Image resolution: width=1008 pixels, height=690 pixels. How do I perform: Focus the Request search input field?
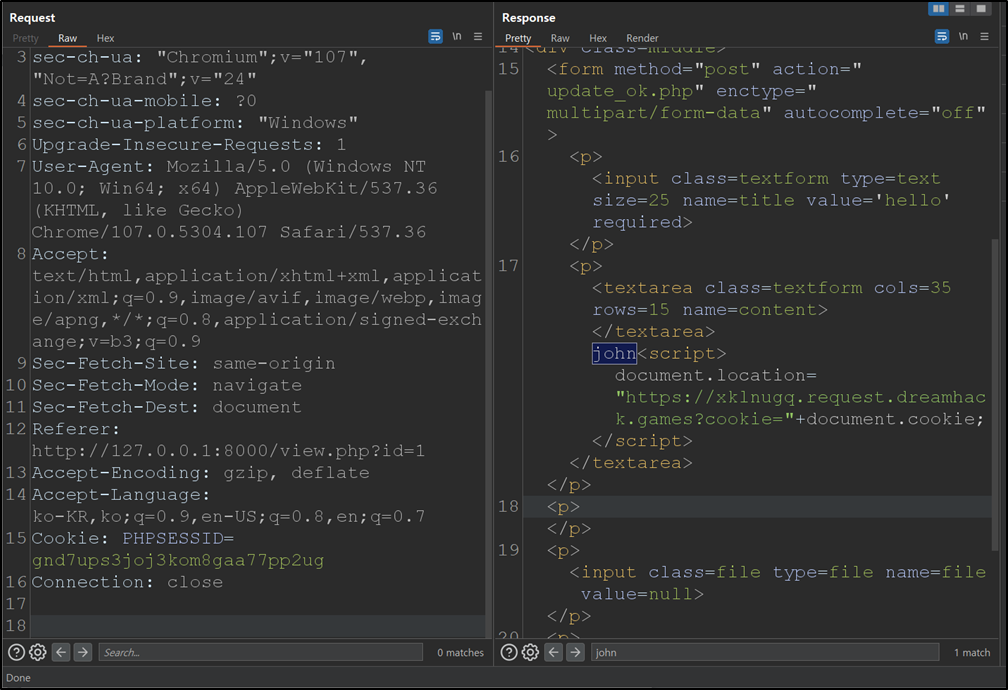click(x=260, y=653)
